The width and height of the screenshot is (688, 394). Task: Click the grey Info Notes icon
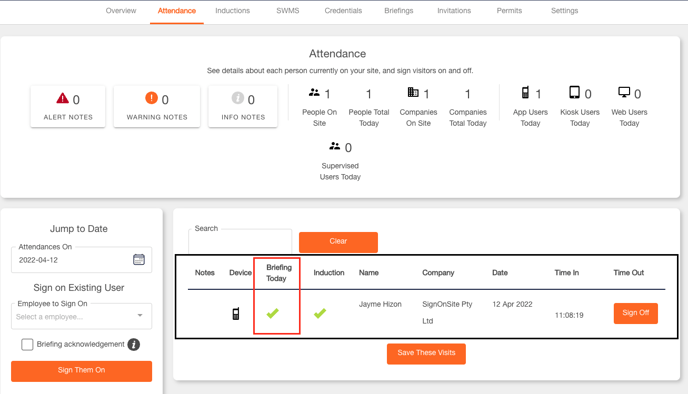coord(238,98)
